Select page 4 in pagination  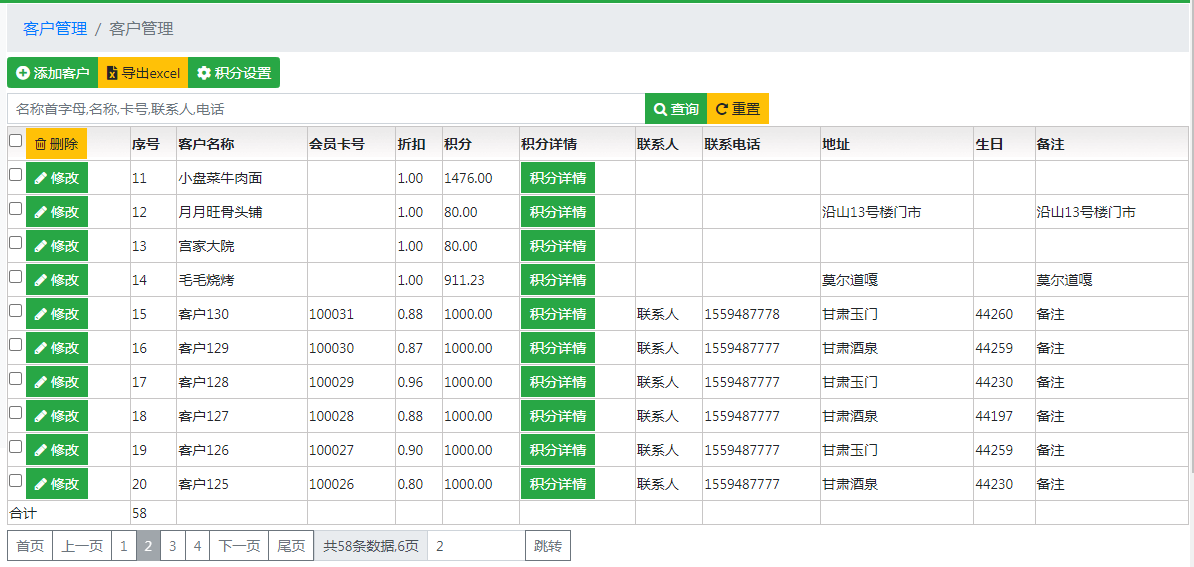[x=197, y=546]
